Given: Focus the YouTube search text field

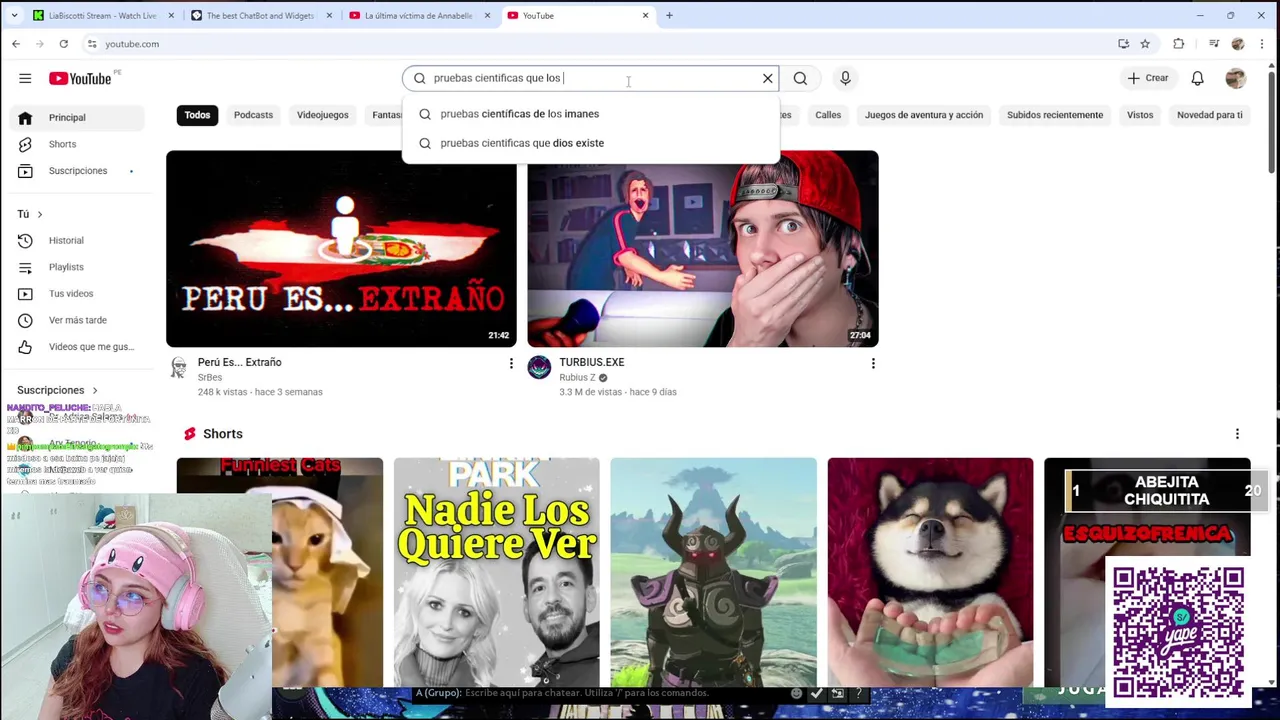Looking at the screenshot, I should pos(590,78).
